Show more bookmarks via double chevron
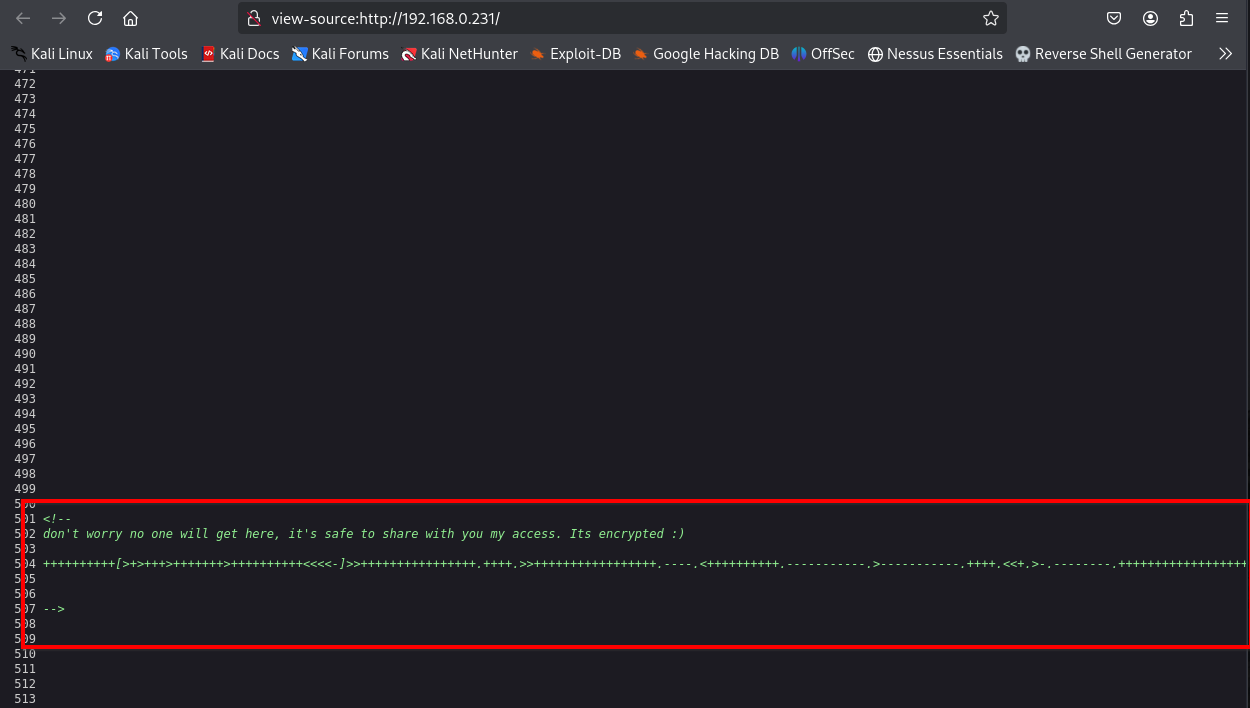 coord(1225,54)
